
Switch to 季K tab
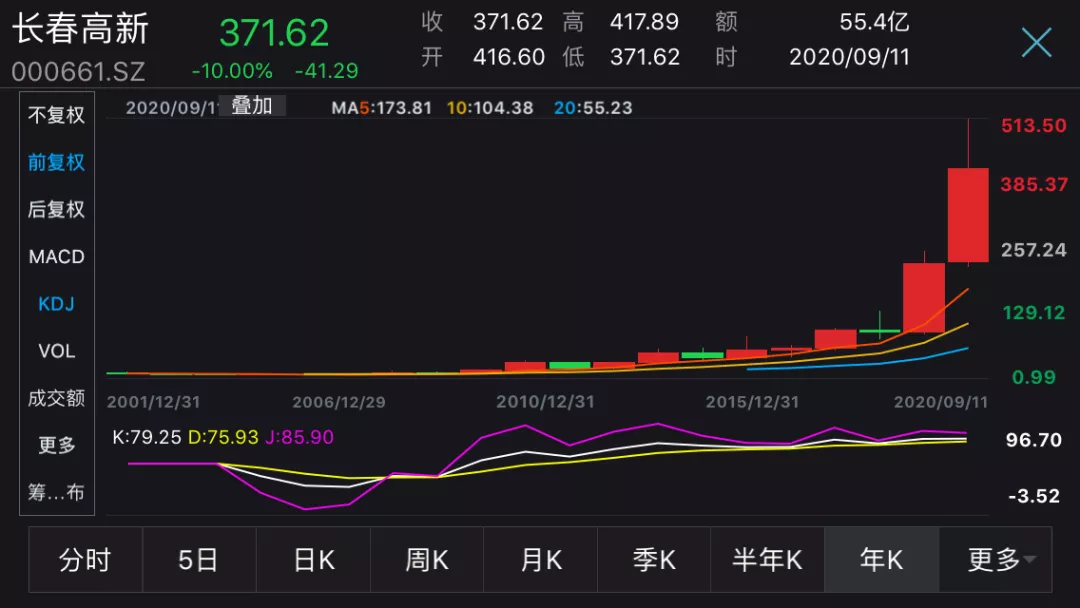click(x=654, y=560)
